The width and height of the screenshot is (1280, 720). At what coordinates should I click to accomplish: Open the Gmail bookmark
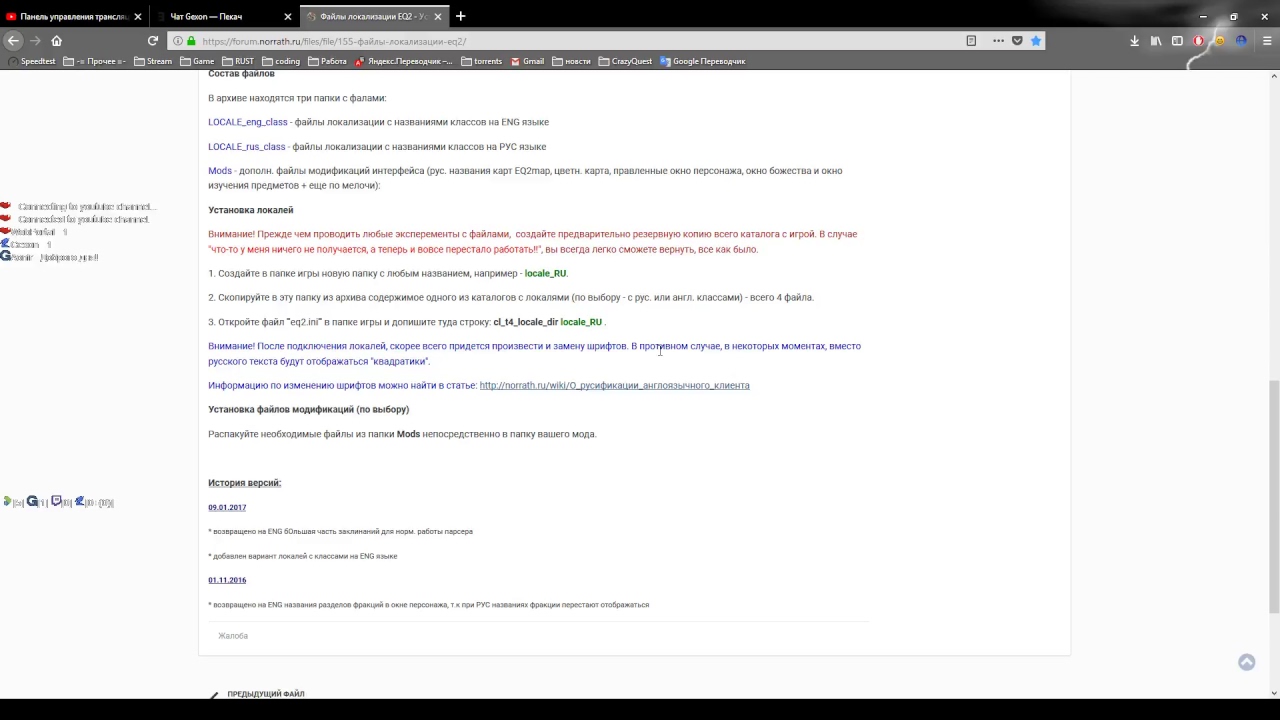pos(527,61)
